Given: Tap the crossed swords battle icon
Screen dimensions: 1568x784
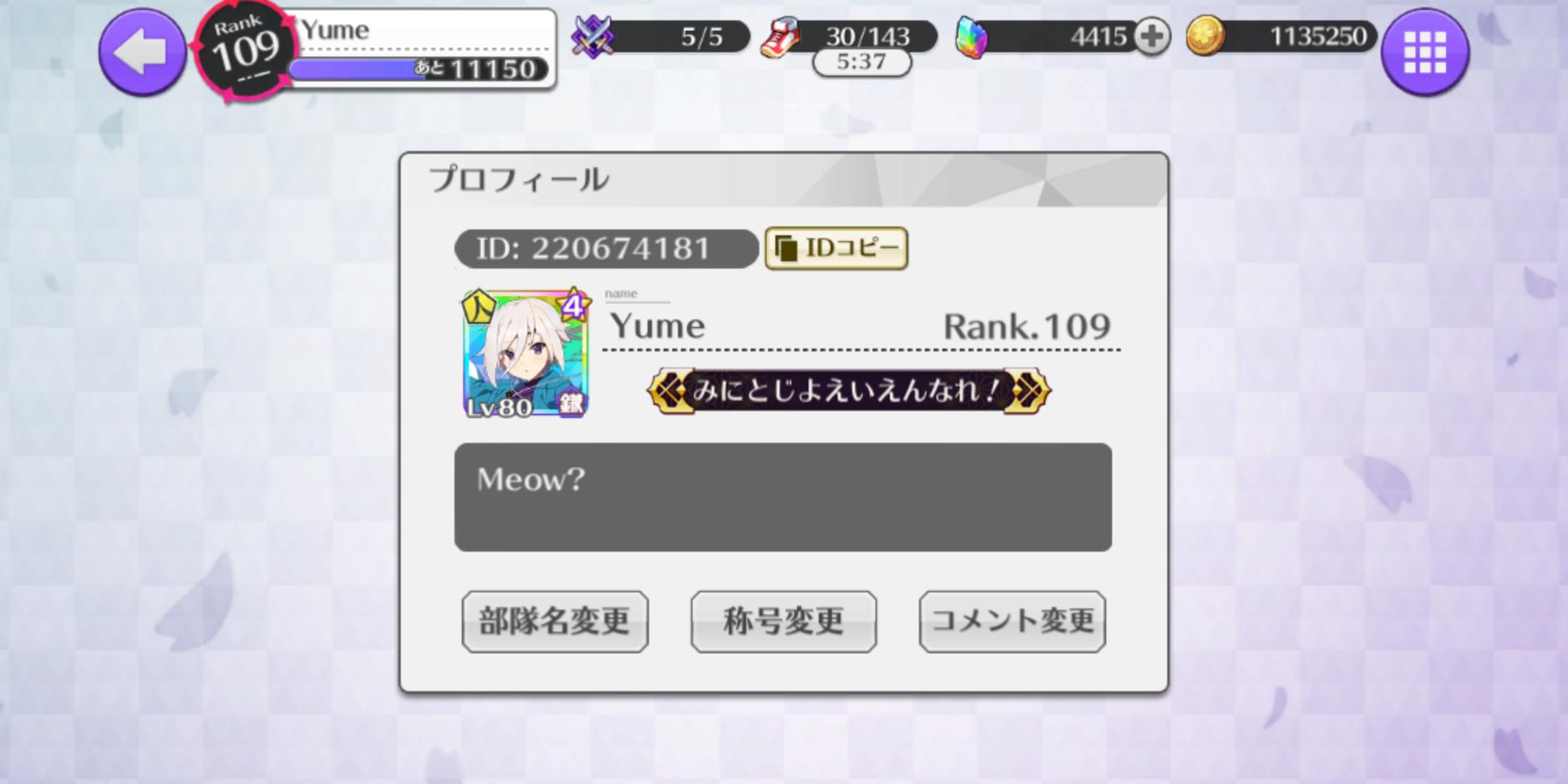Looking at the screenshot, I should (x=592, y=36).
